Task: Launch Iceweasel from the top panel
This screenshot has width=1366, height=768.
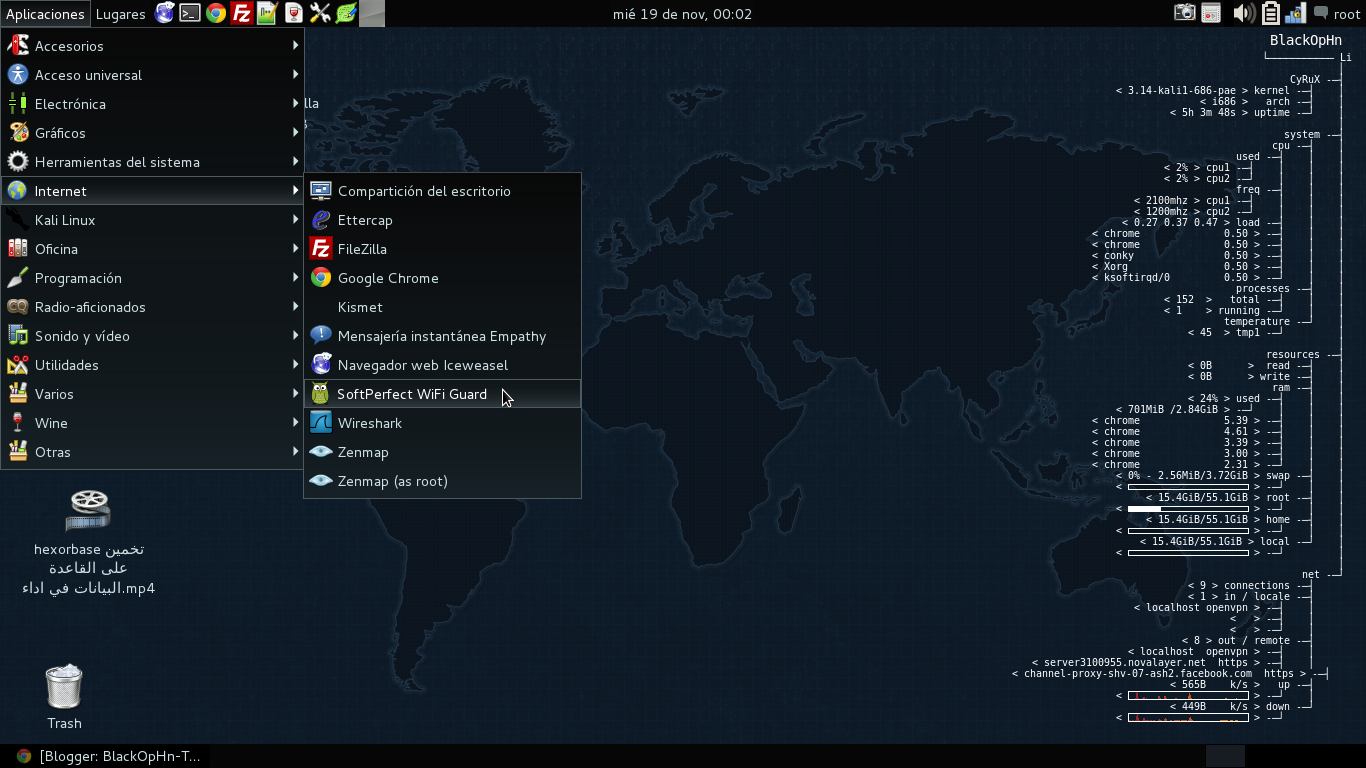Action: tap(164, 13)
